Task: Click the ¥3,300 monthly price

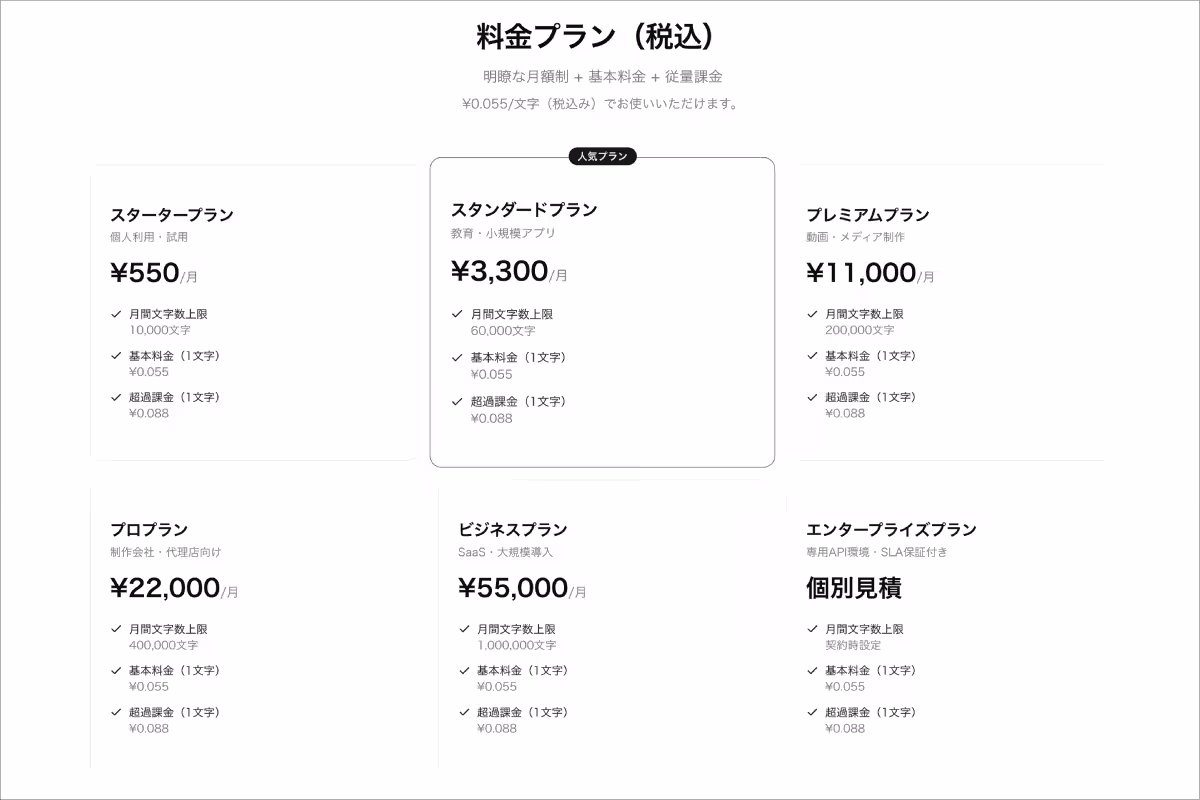Action: point(500,271)
